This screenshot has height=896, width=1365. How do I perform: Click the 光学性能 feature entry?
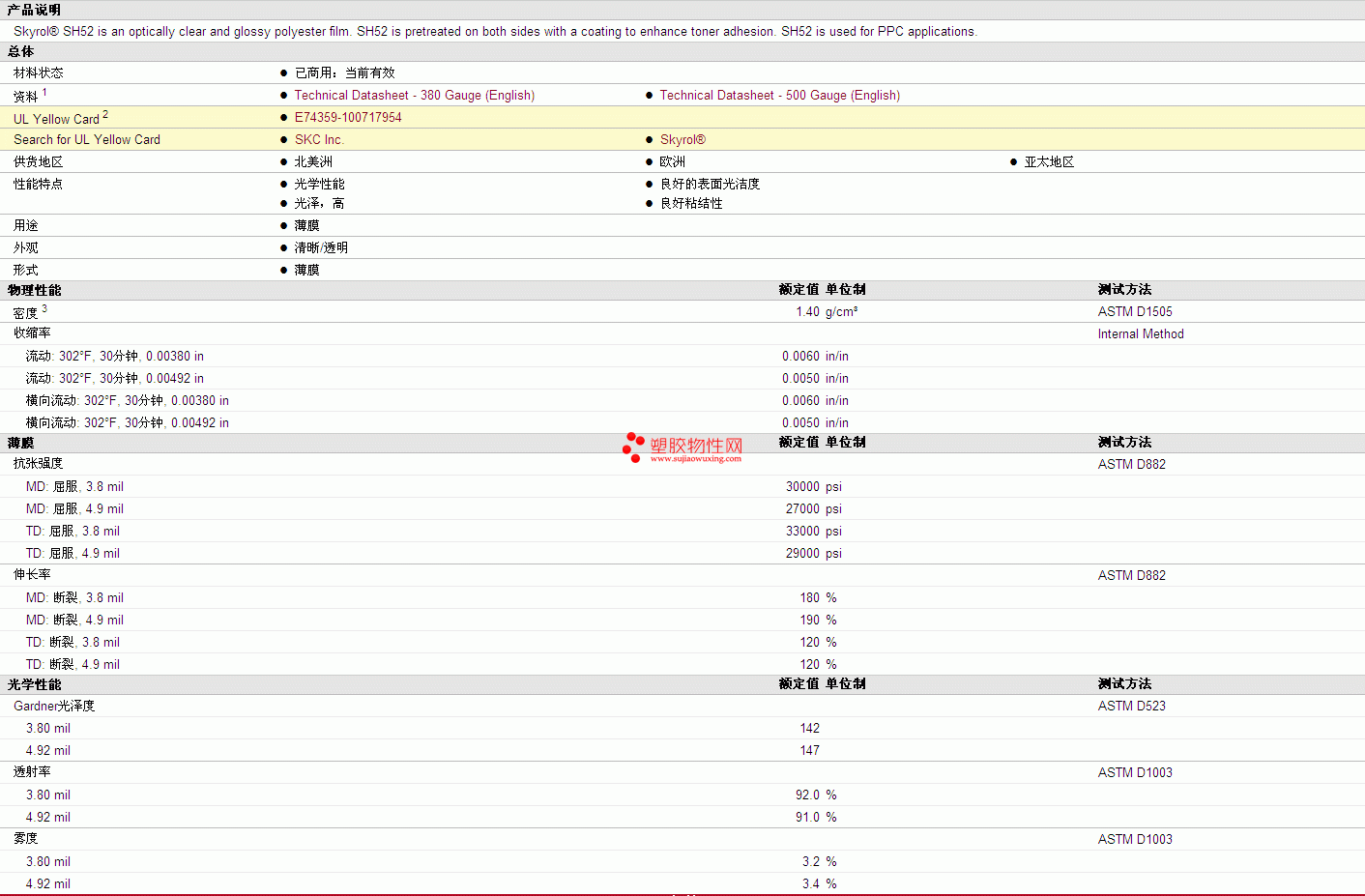tap(319, 184)
